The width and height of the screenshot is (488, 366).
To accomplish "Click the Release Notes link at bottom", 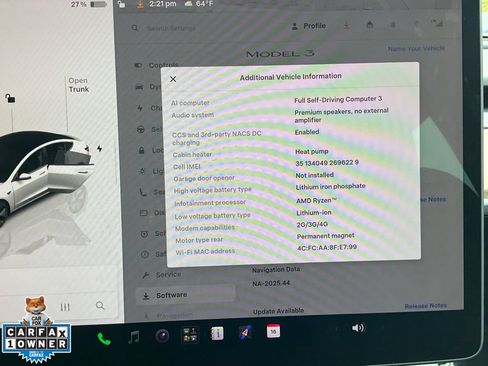I will click(426, 306).
